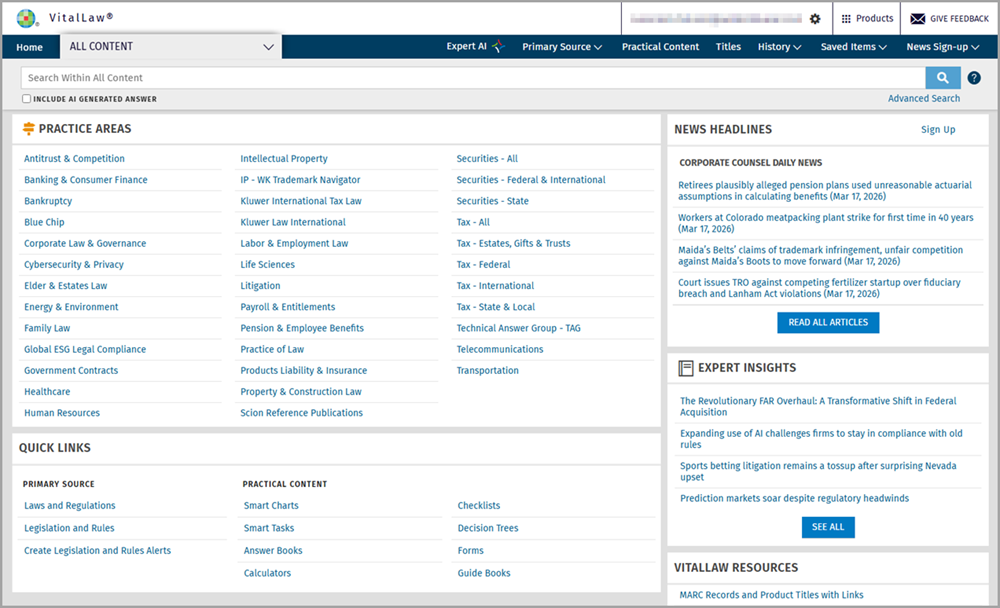Read the Revolutionary FAR Overhaul insight
Viewport: 1000px width, 608px height.
[x=818, y=406]
